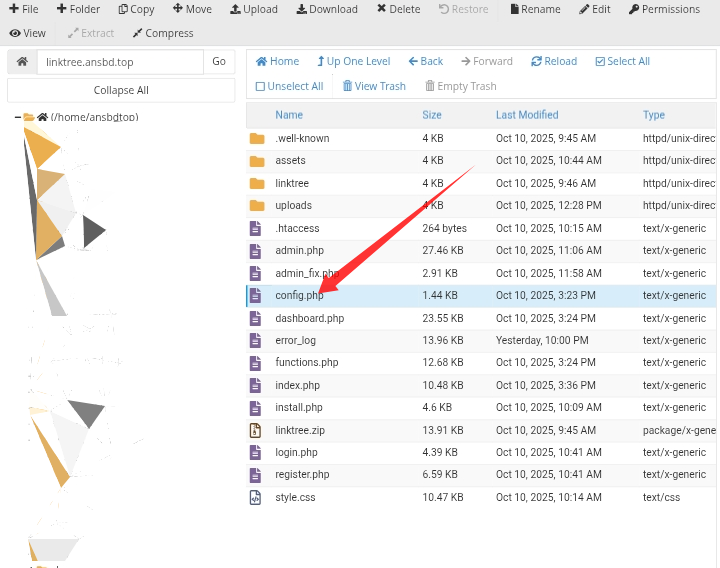Select the linktree.zip archive file icon
Viewport: 720px width, 568px height.
[x=256, y=430]
